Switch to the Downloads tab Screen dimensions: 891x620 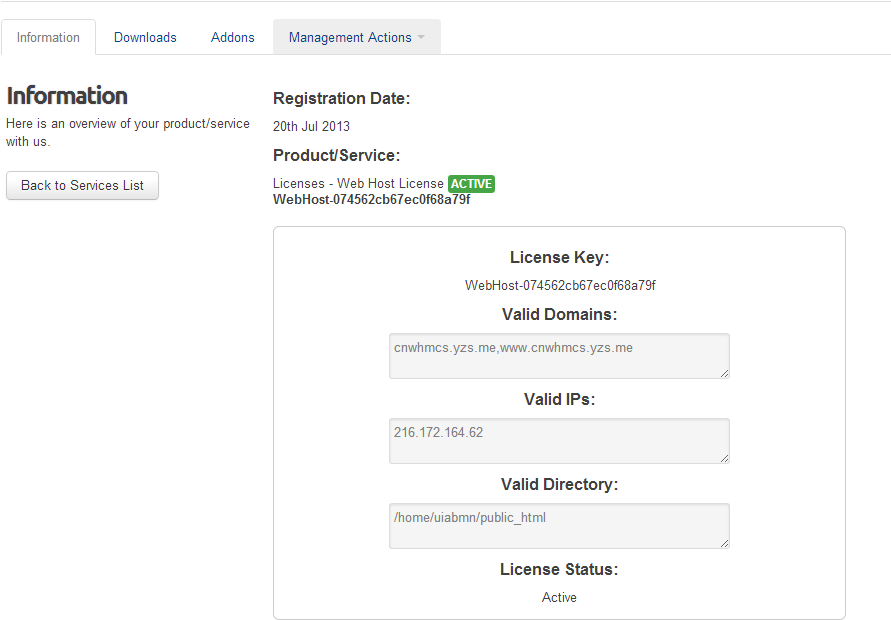(x=145, y=38)
